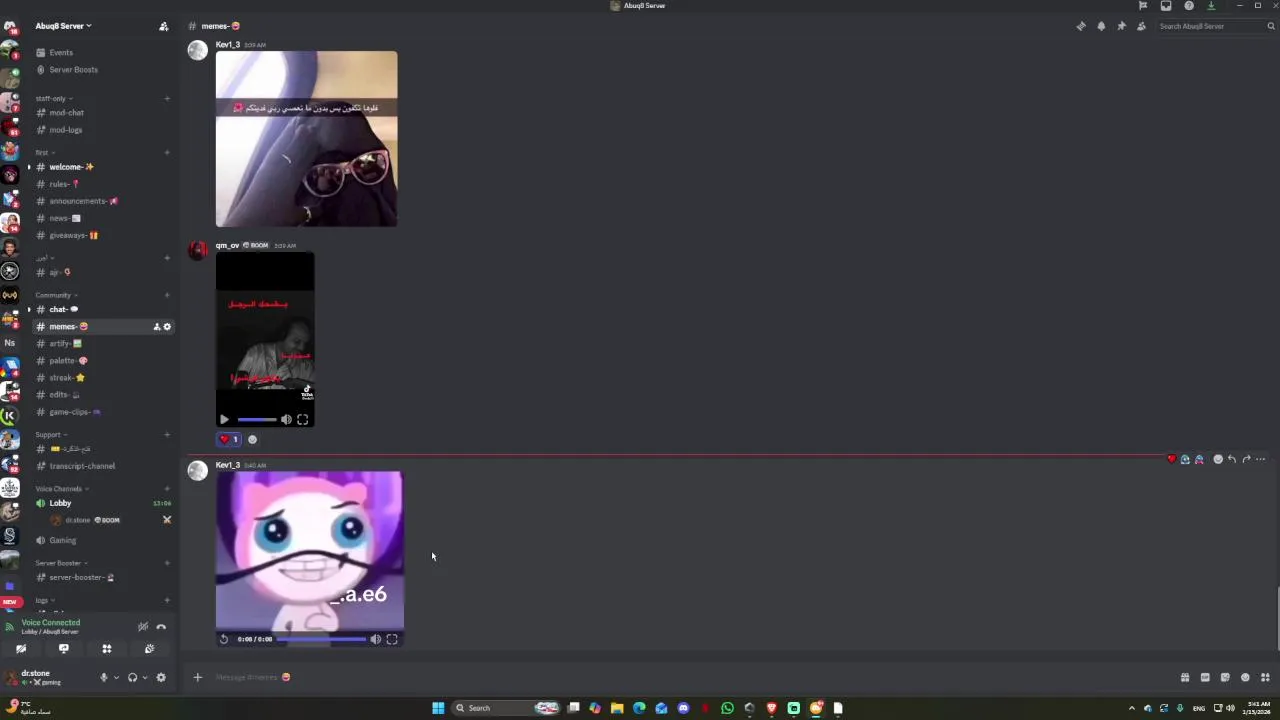Open More options on hovered message
The image size is (1280, 720).
point(1260,459)
